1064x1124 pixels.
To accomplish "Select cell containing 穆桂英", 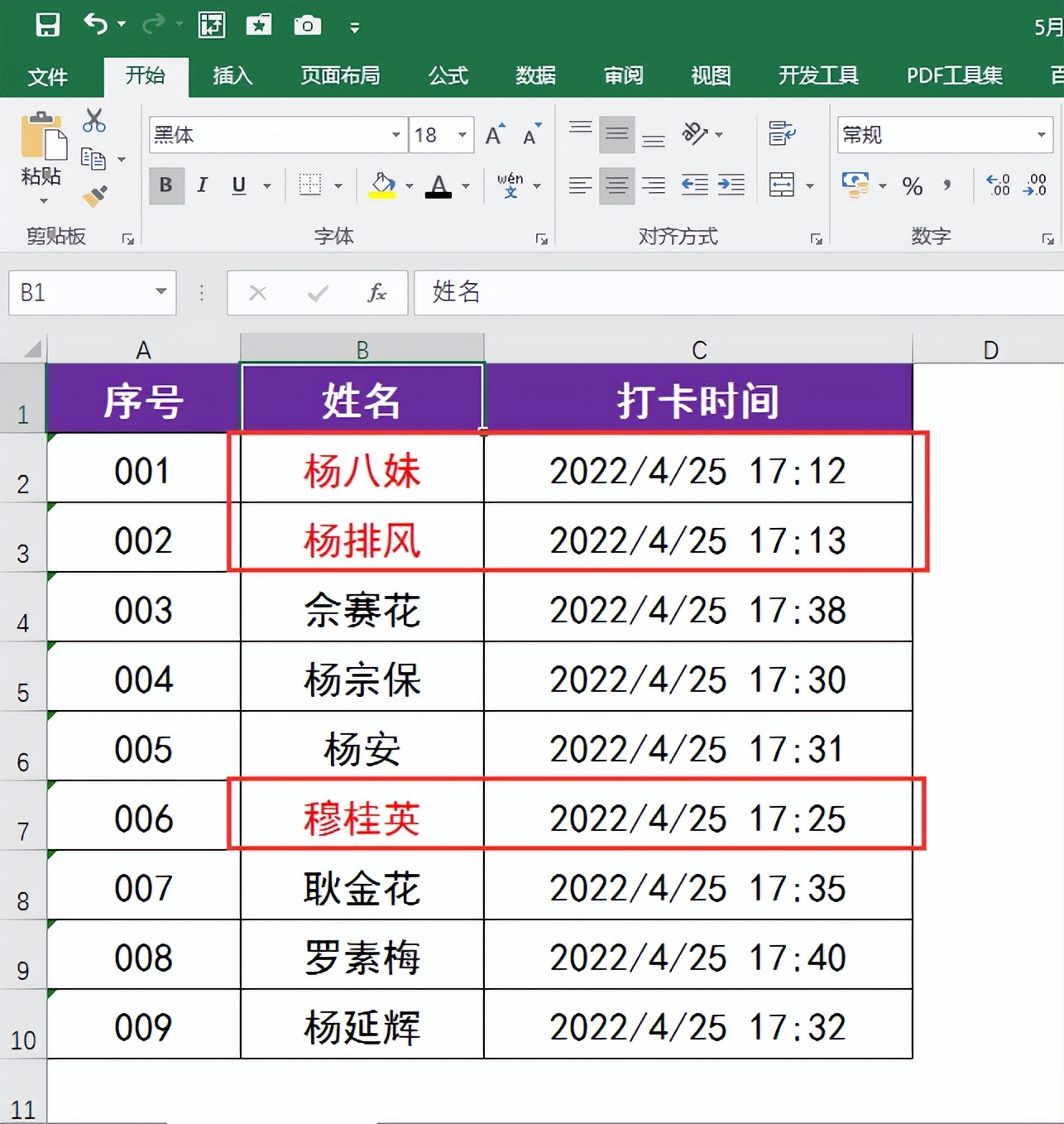I will [362, 815].
